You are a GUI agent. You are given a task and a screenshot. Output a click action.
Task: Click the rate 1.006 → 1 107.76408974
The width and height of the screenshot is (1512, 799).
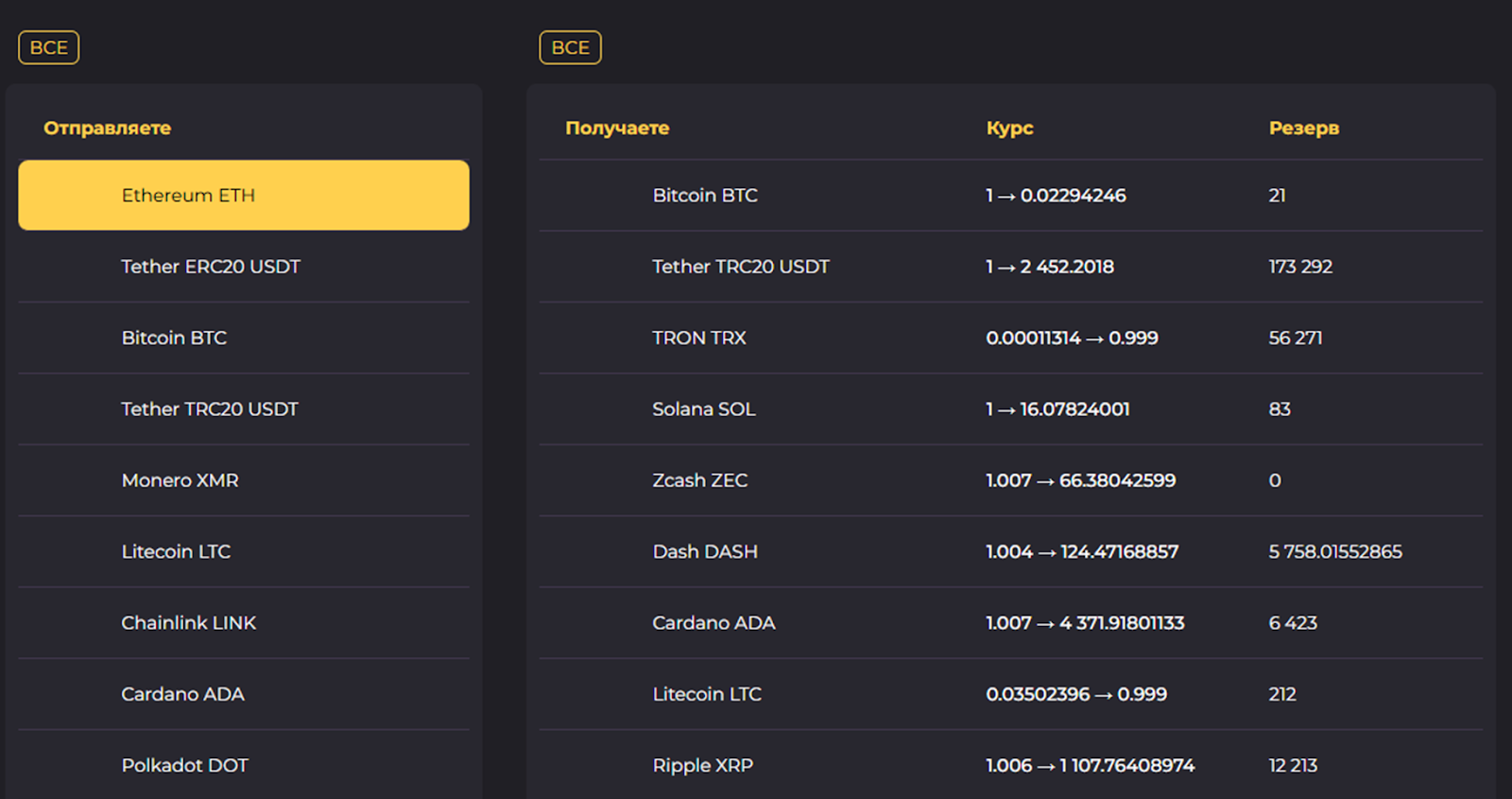1090,765
